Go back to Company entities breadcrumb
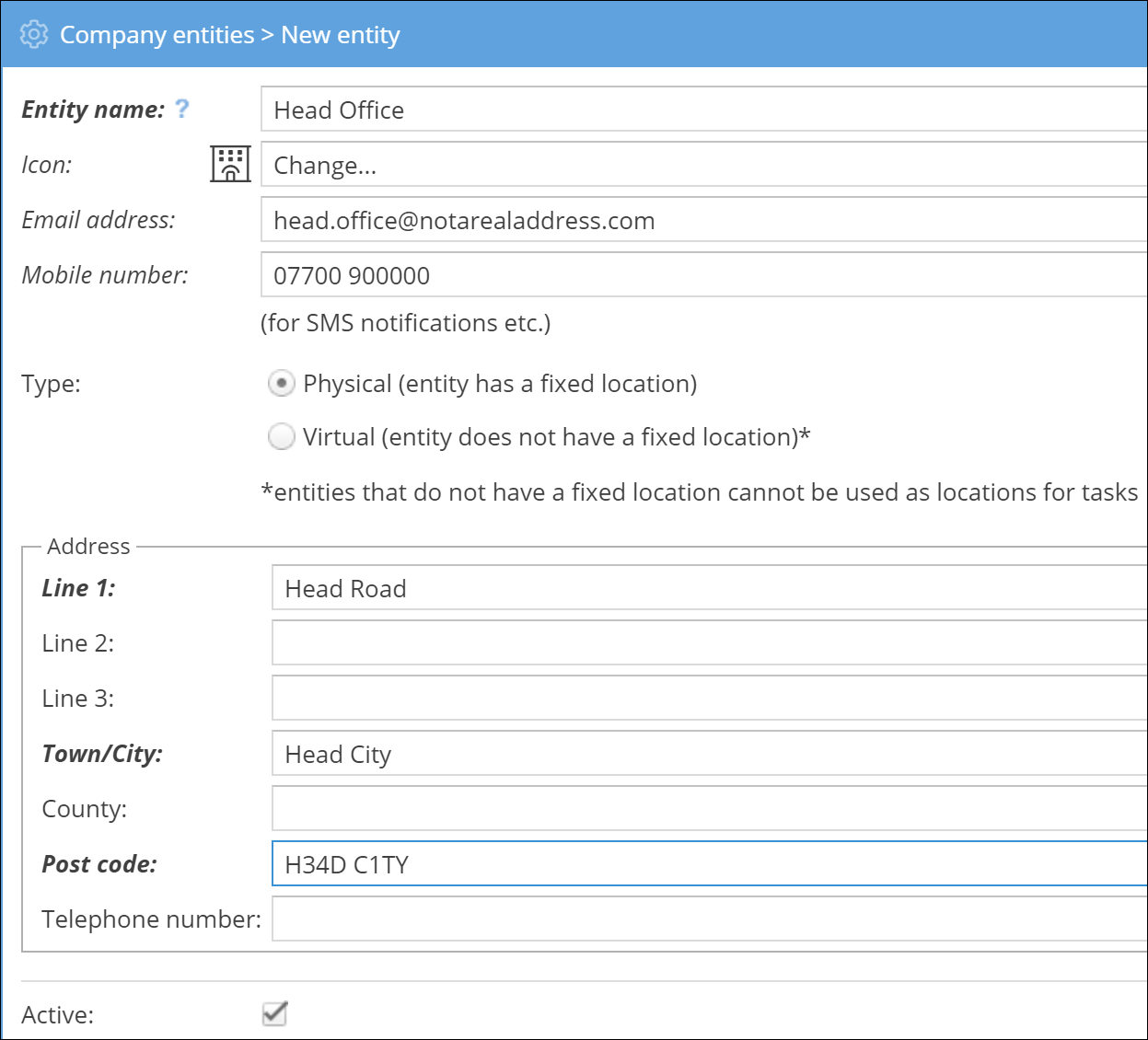The image size is (1148, 1040). coord(157,35)
